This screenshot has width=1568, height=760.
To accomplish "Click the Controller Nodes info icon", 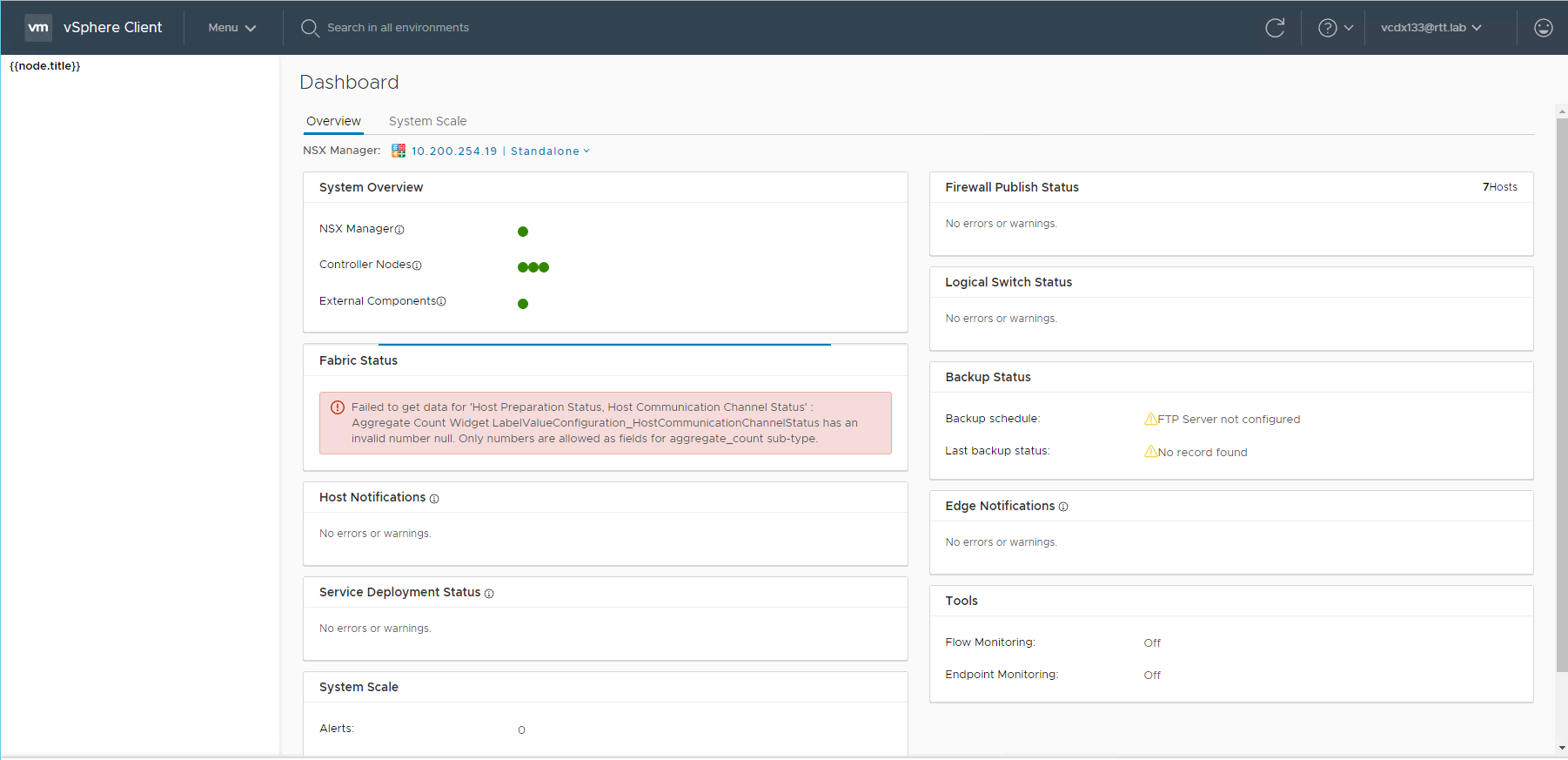I will 417,266.
